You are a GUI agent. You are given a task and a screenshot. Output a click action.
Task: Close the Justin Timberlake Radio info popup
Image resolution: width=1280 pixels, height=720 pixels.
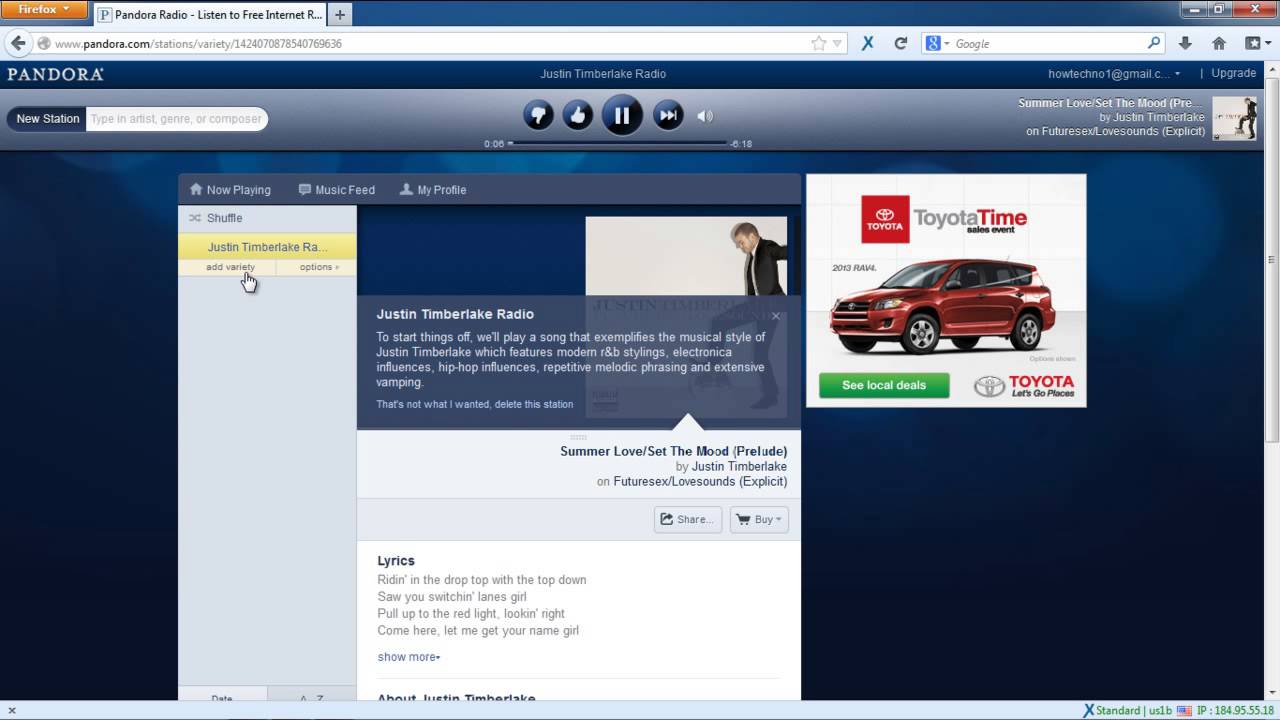[775, 316]
